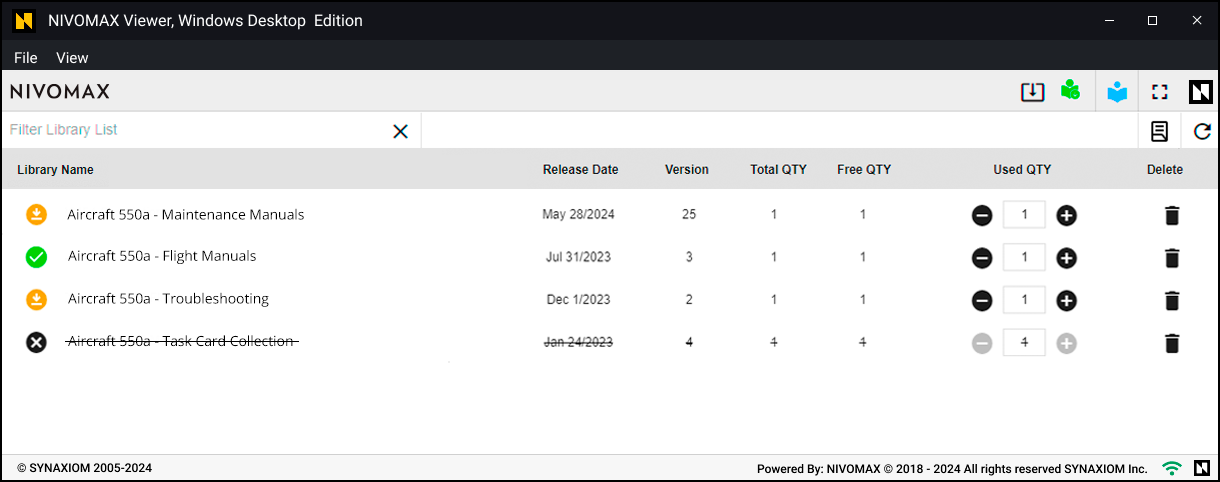The width and height of the screenshot is (1220, 482).
Task: Click the Total QTY column header
Action: (778, 170)
